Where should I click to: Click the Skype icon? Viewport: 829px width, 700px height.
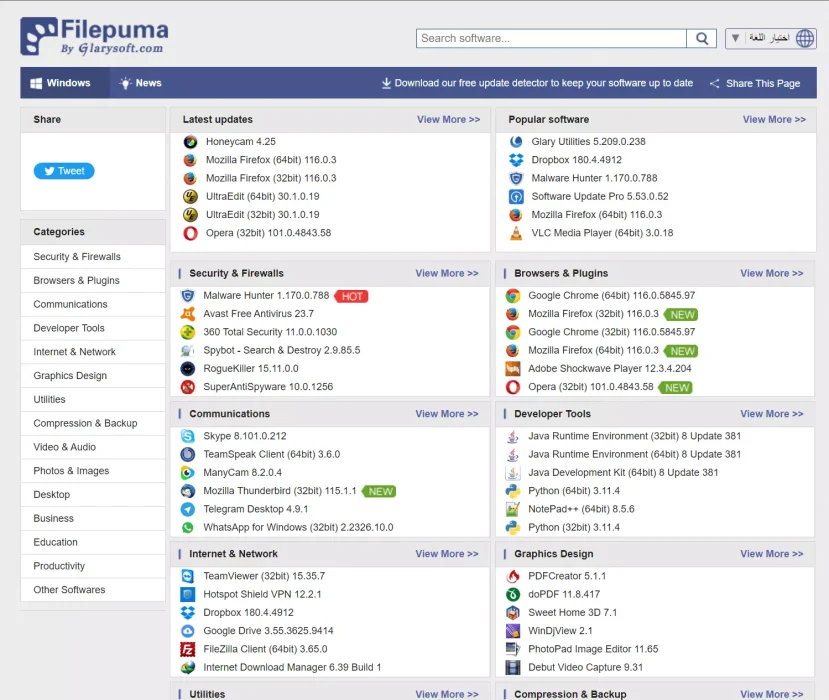pos(188,436)
